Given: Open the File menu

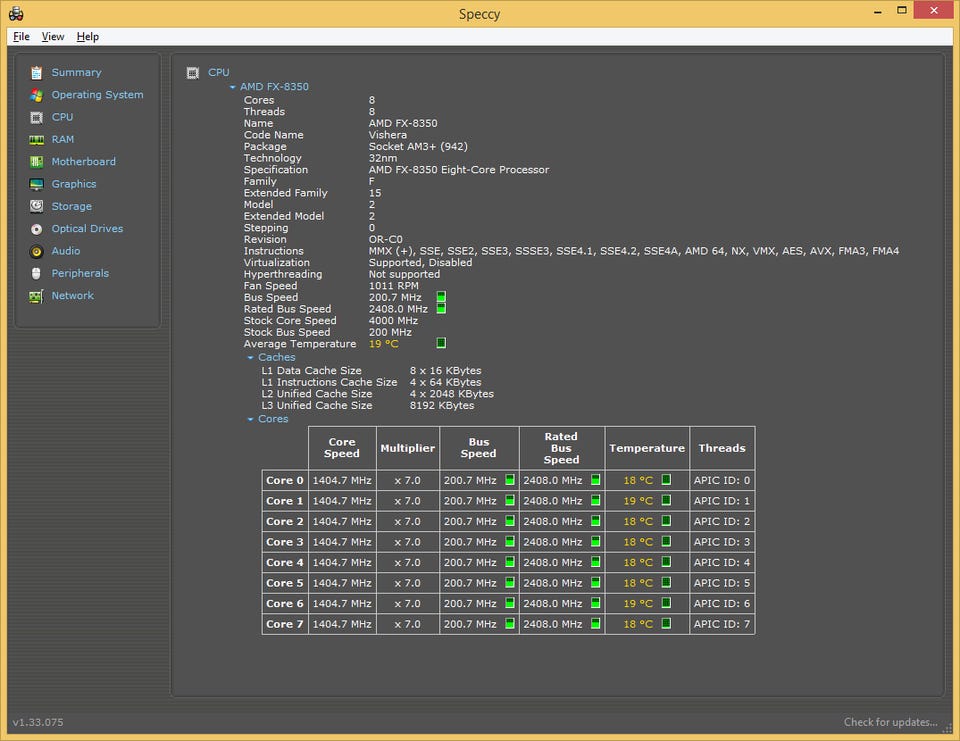Looking at the screenshot, I should tap(21, 37).
